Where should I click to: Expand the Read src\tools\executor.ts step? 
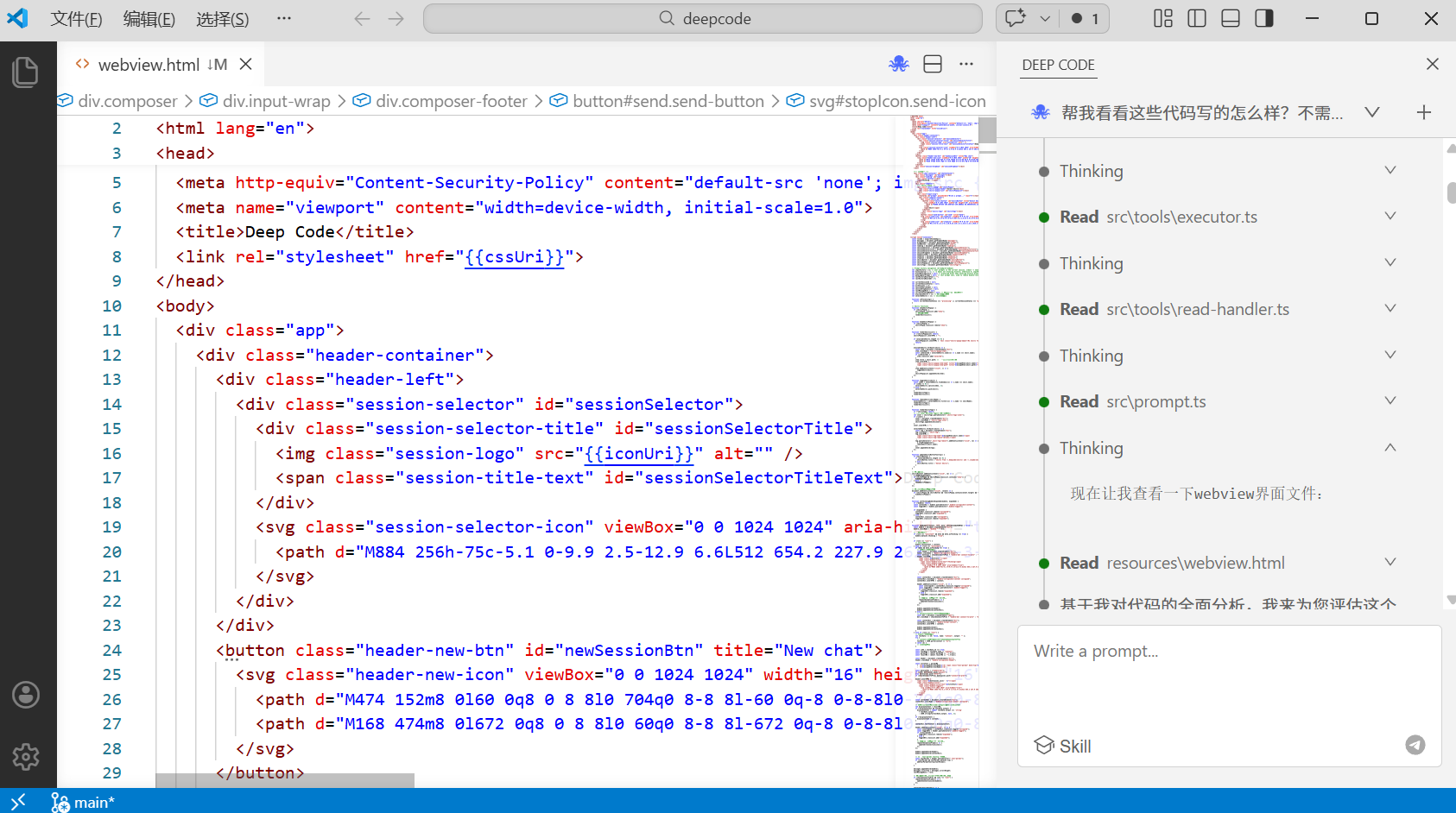coord(1390,217)
